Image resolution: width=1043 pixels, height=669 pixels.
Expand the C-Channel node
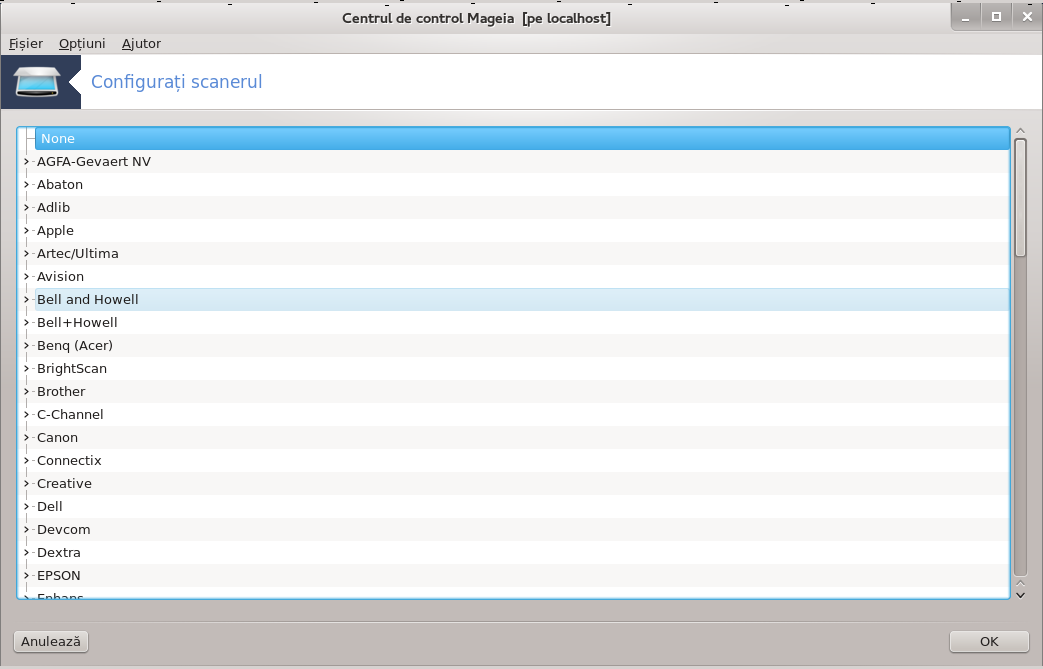click(x=26, y=414)
